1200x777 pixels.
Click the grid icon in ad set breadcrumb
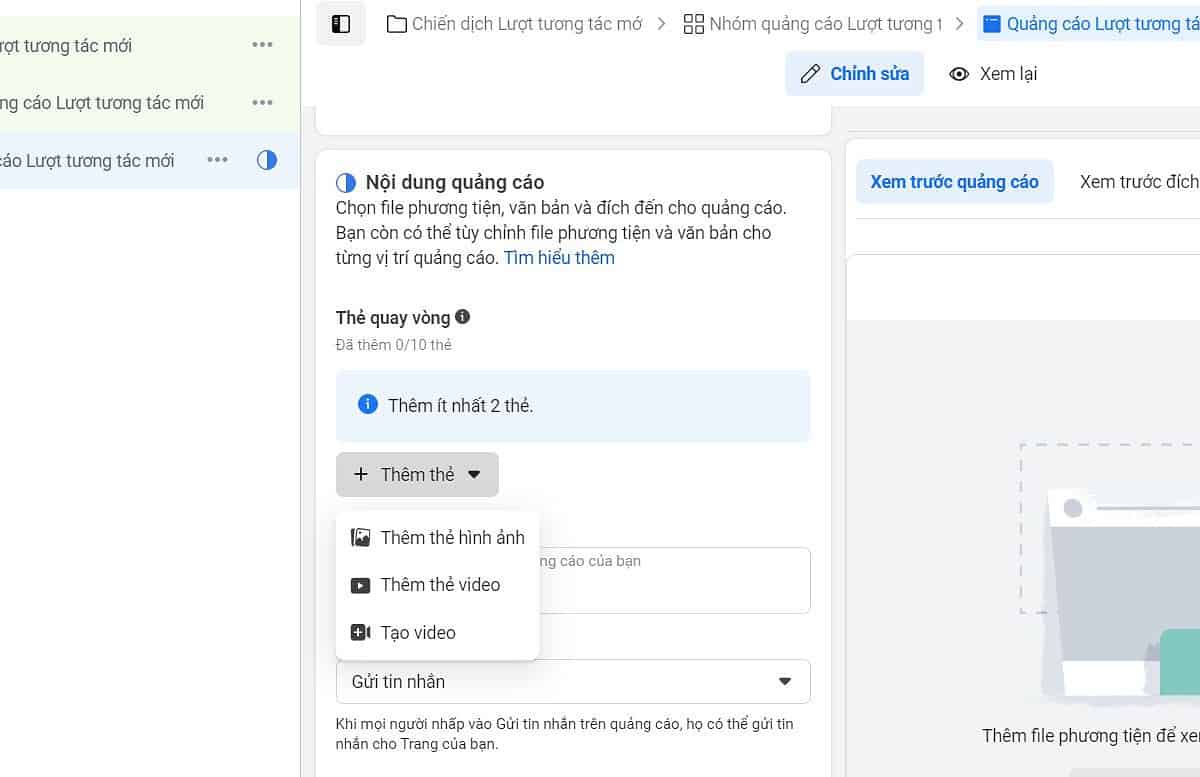pos(693,24)
